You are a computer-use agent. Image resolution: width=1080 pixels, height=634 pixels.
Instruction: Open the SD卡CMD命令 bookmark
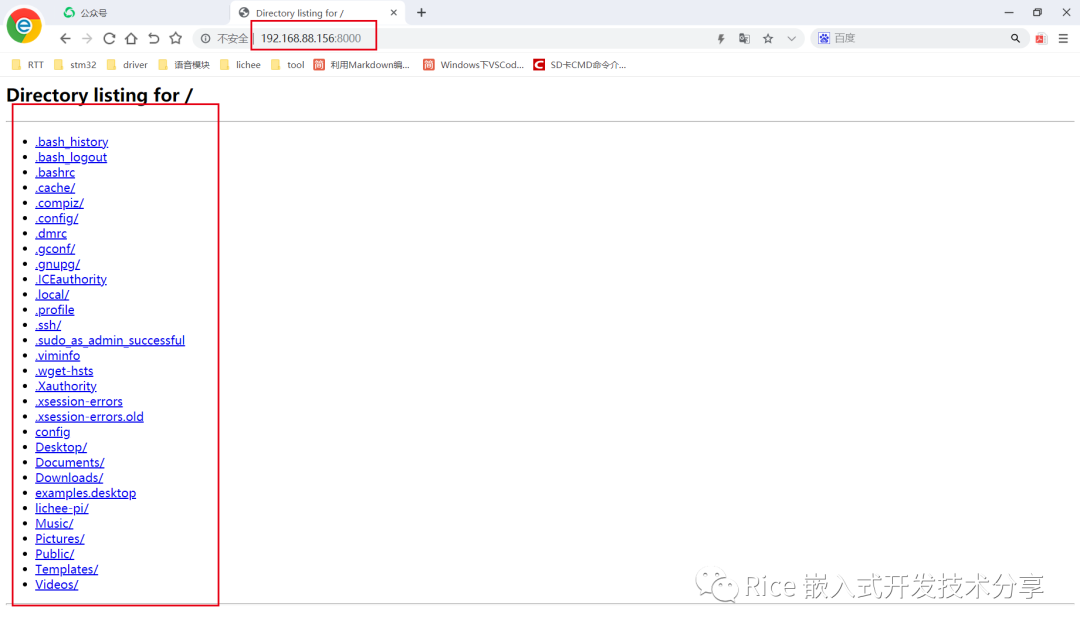(580, 65)
